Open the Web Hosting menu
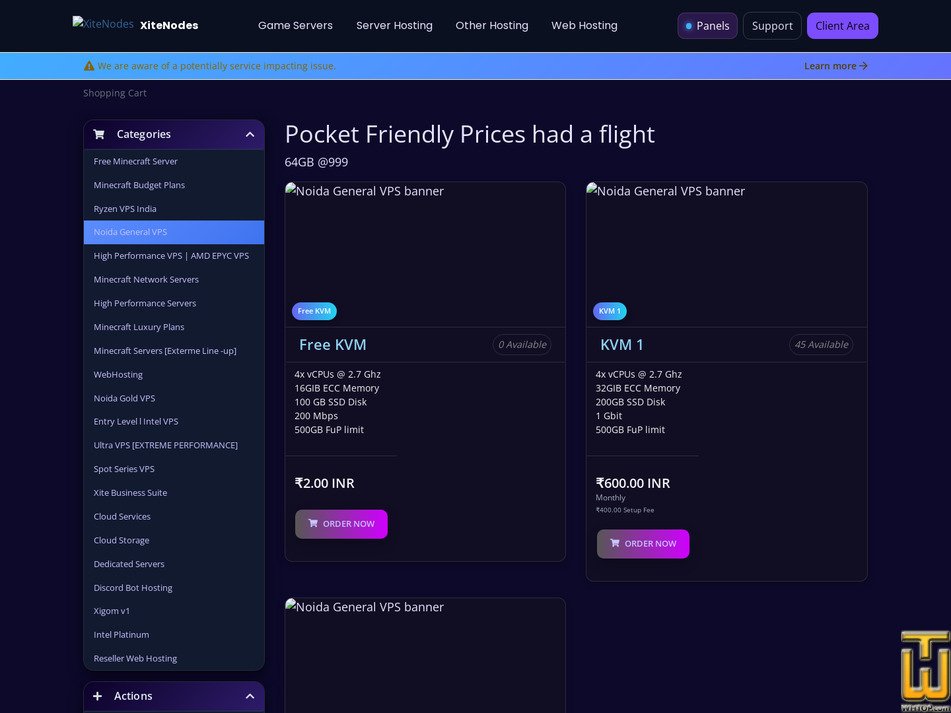The image size is (951, 713). (584, 25)
